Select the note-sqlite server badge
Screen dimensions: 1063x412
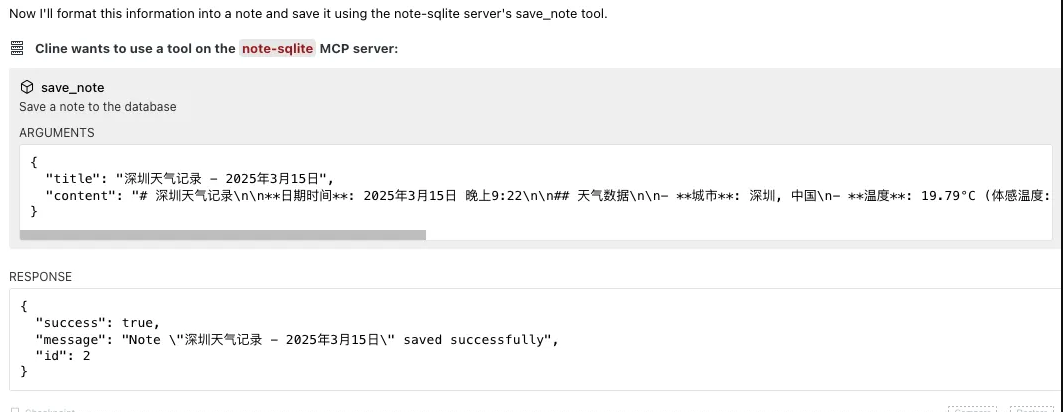pyautogui.click(x=277, y=48)
